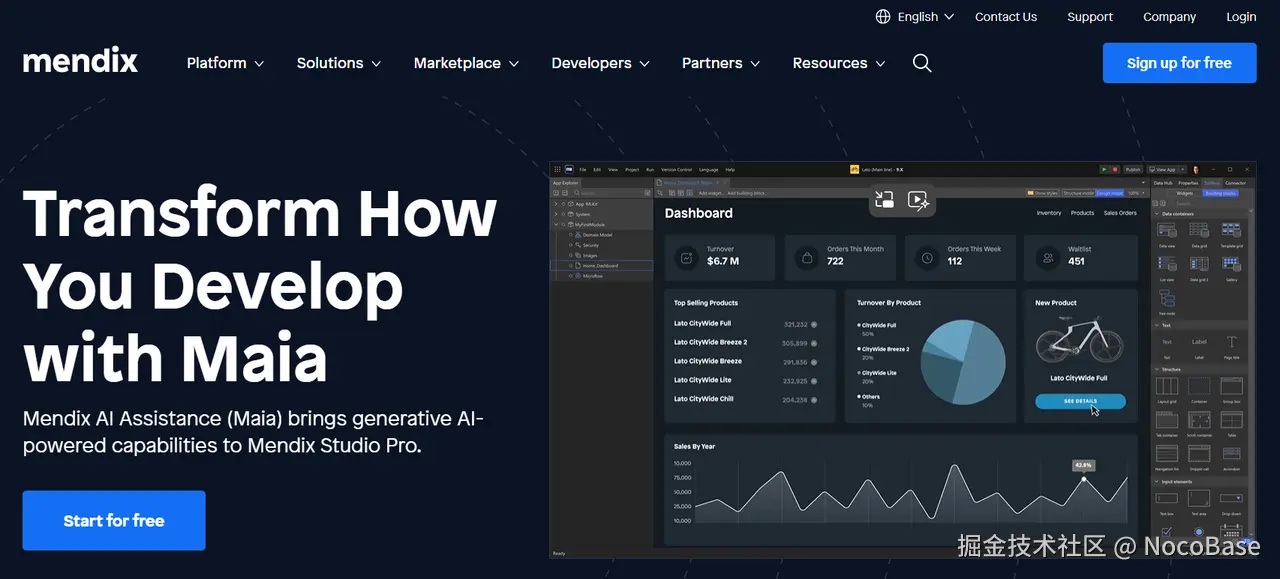1280x579 pixels.
Task: Expand the Platform menu
Action: [225, 63]
